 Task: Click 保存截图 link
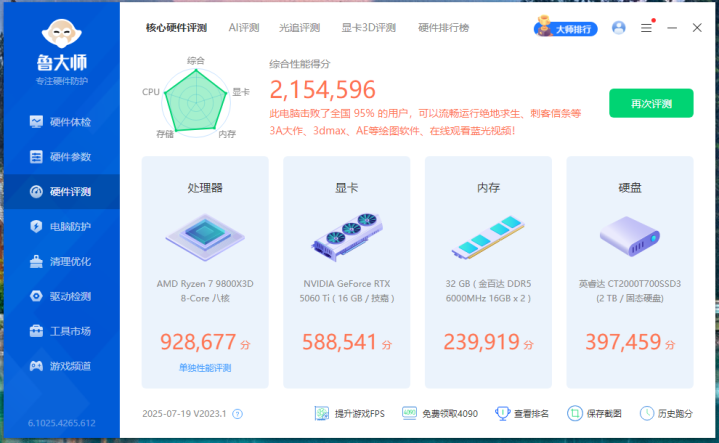point(594,414)
